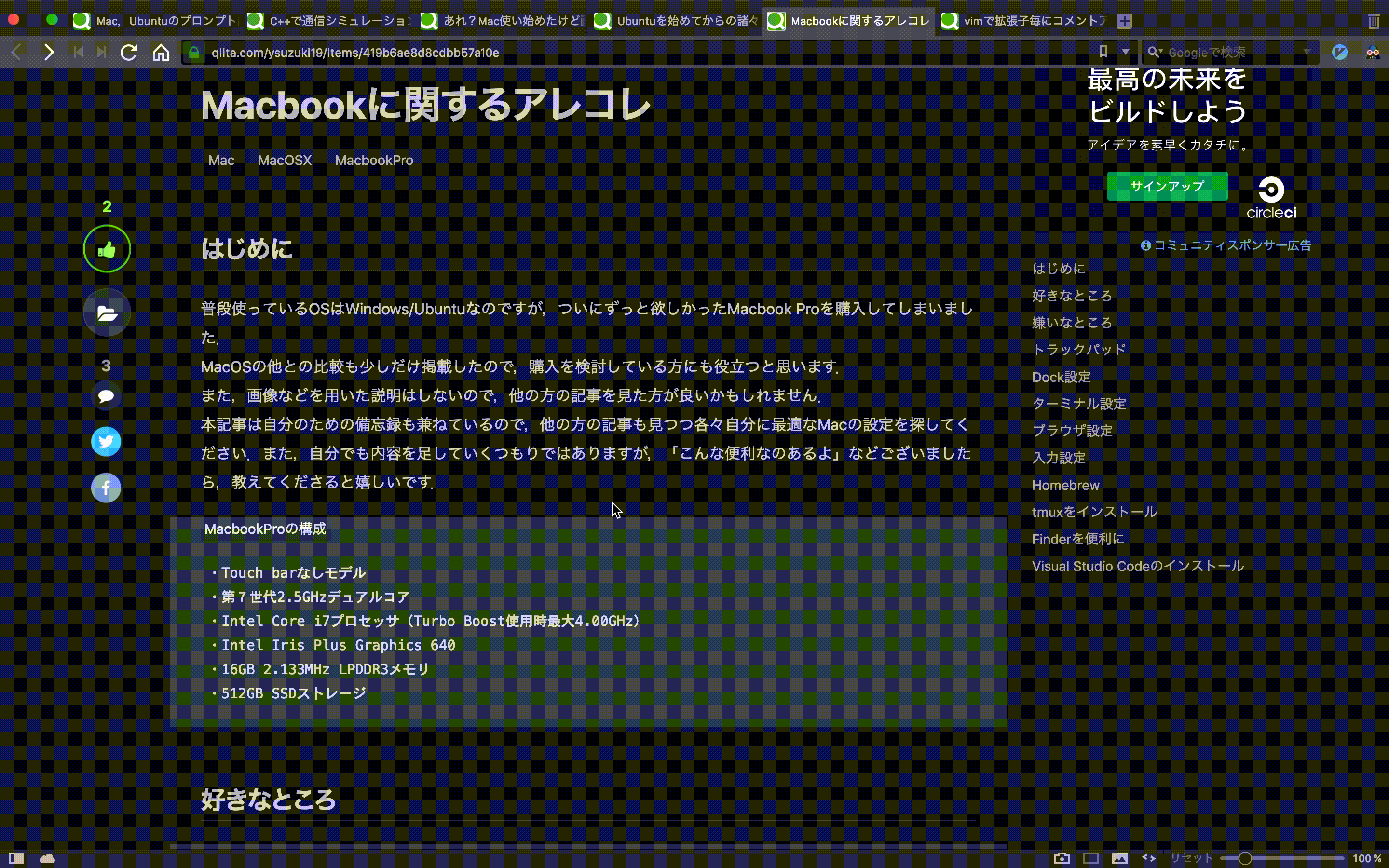This screenshot has width=1389, height=868.
Task: Share article via Facebook icon
Action: point(106,488)
